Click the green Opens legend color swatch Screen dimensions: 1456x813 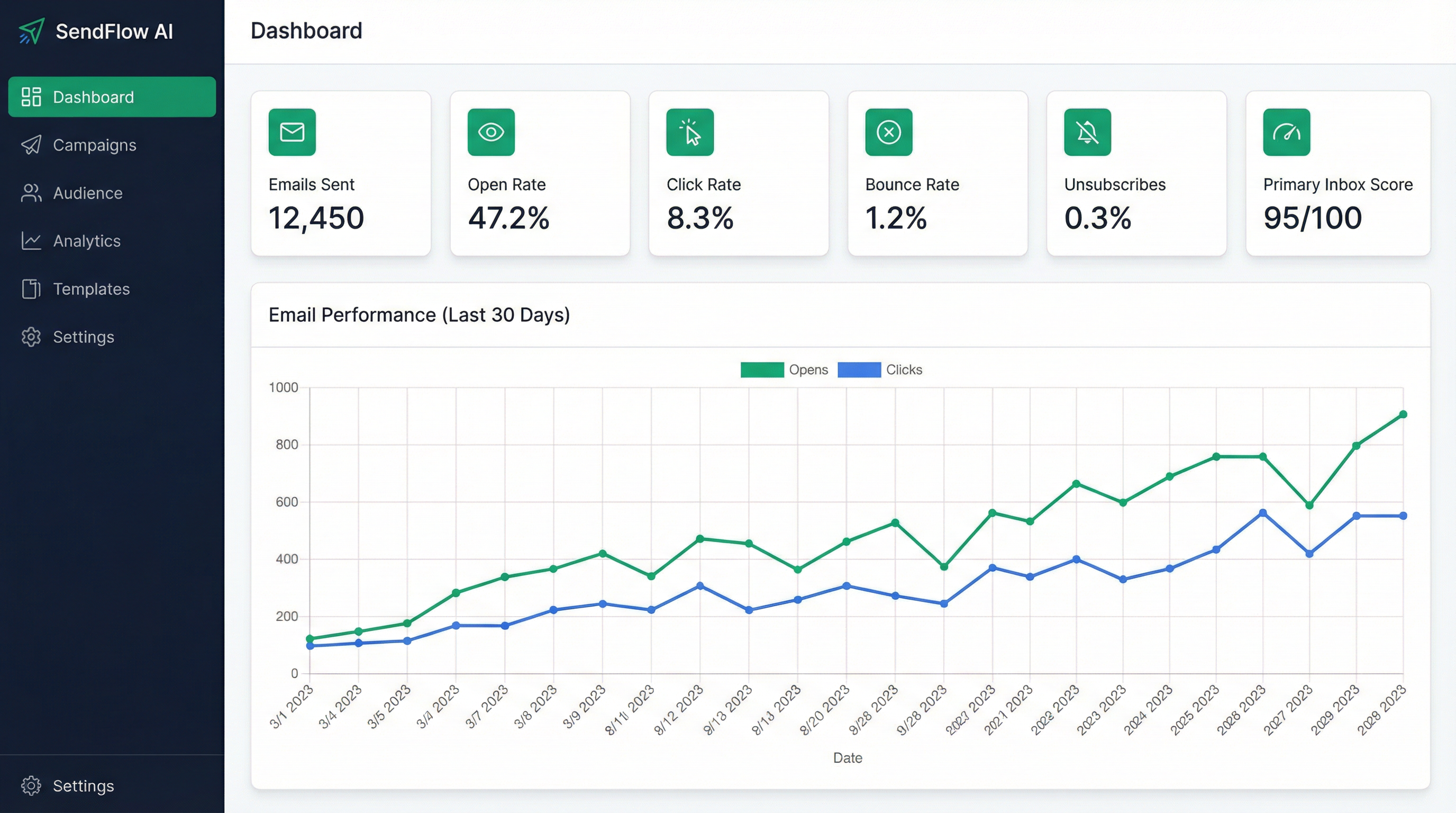pyautogui.click(x=761, y=370)
